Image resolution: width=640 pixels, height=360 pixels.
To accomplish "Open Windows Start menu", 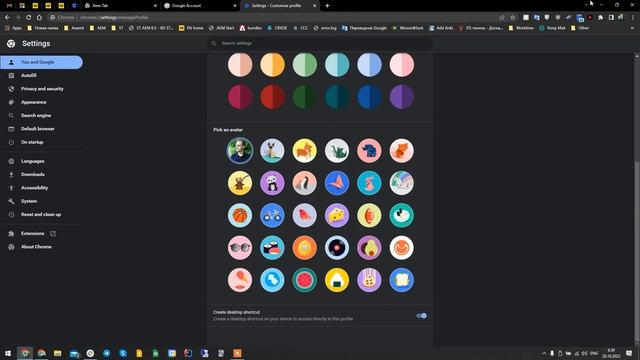I will [8, 353].
